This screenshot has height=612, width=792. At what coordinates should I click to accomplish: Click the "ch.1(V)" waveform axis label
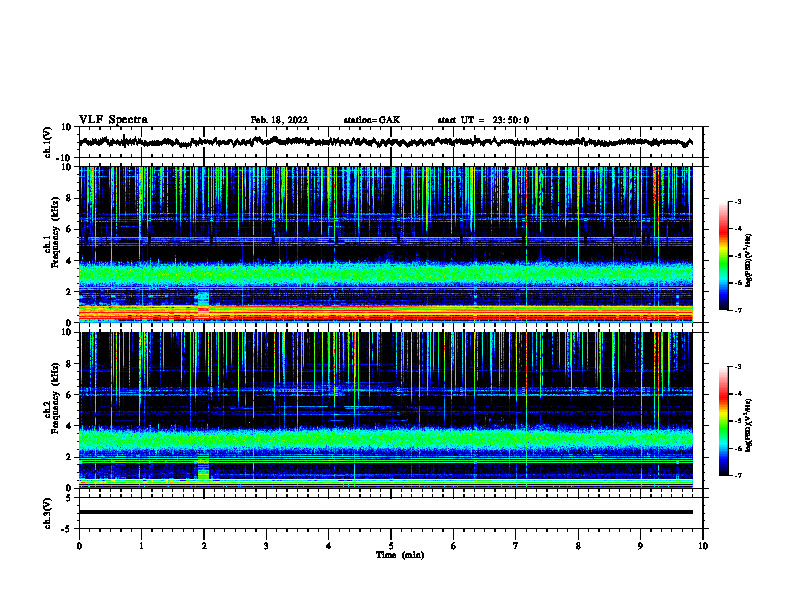click(x=47, y=142)
